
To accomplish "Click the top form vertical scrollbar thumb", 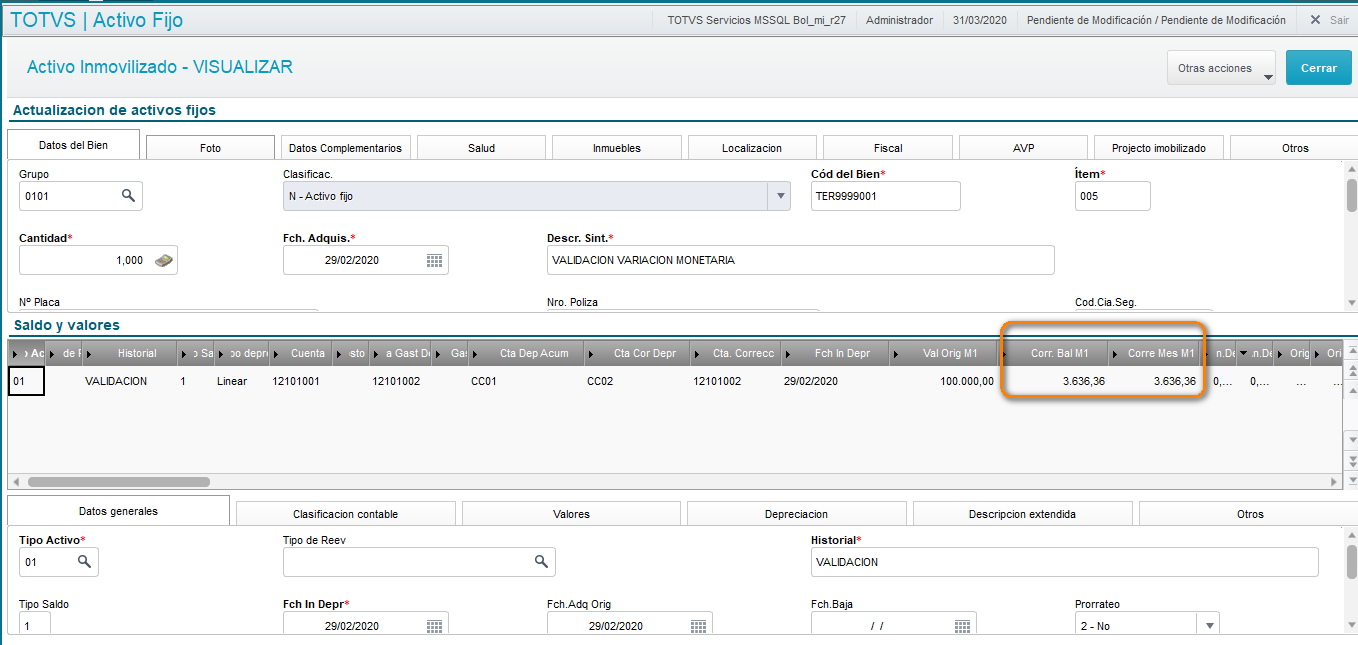I will (1352, 196).
